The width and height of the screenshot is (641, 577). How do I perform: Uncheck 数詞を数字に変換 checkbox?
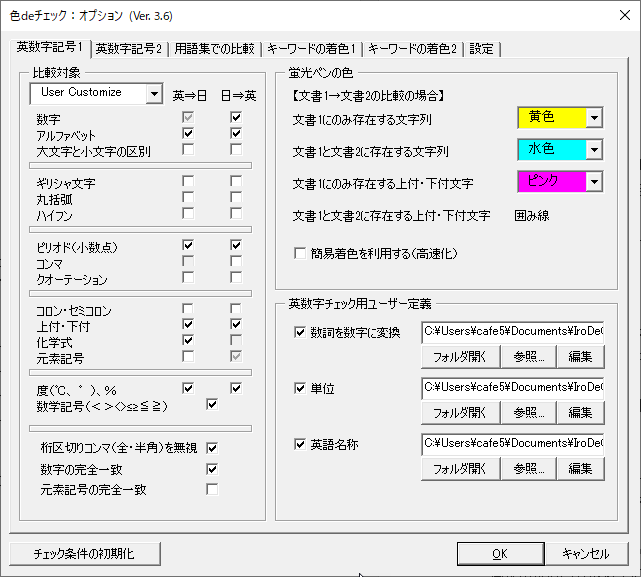(301, 332)
